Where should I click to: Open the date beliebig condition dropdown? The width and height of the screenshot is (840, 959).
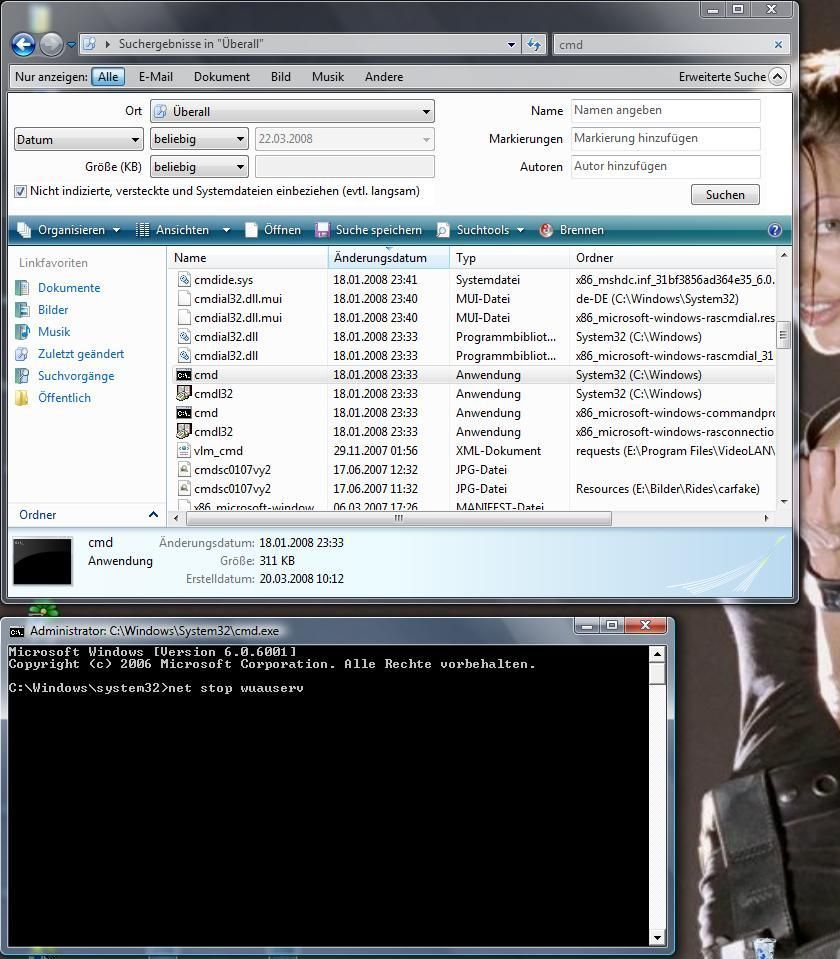click(x=199, y=139)
